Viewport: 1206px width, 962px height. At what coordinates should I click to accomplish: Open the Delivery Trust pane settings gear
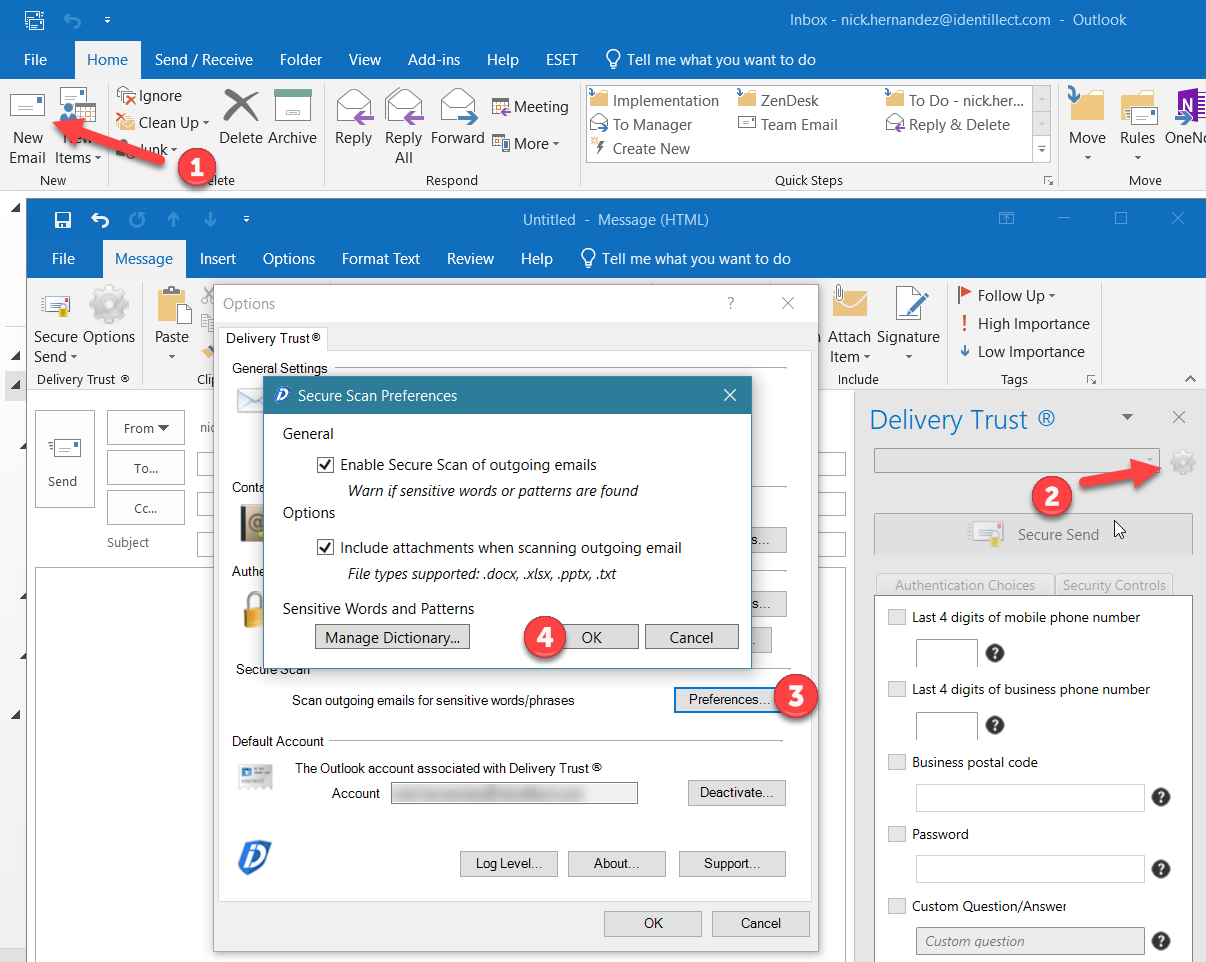tap(1183, 462)
